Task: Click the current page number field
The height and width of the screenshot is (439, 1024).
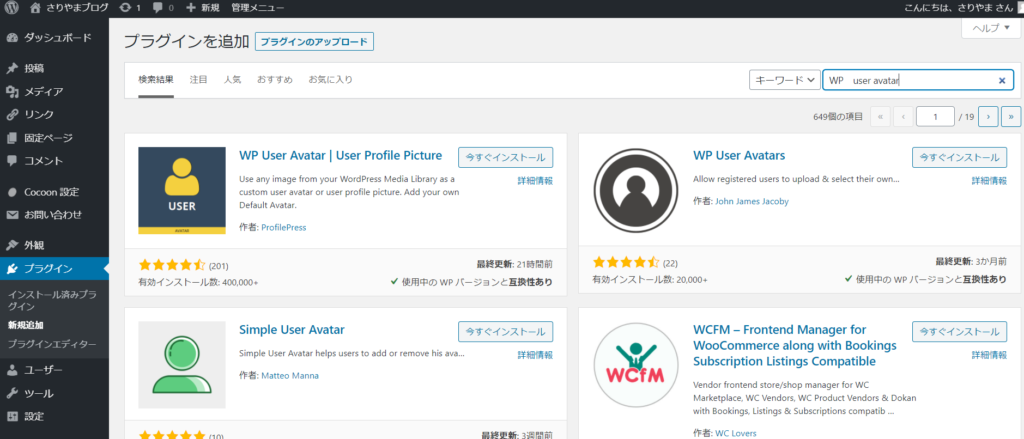Action: [935, 116]
